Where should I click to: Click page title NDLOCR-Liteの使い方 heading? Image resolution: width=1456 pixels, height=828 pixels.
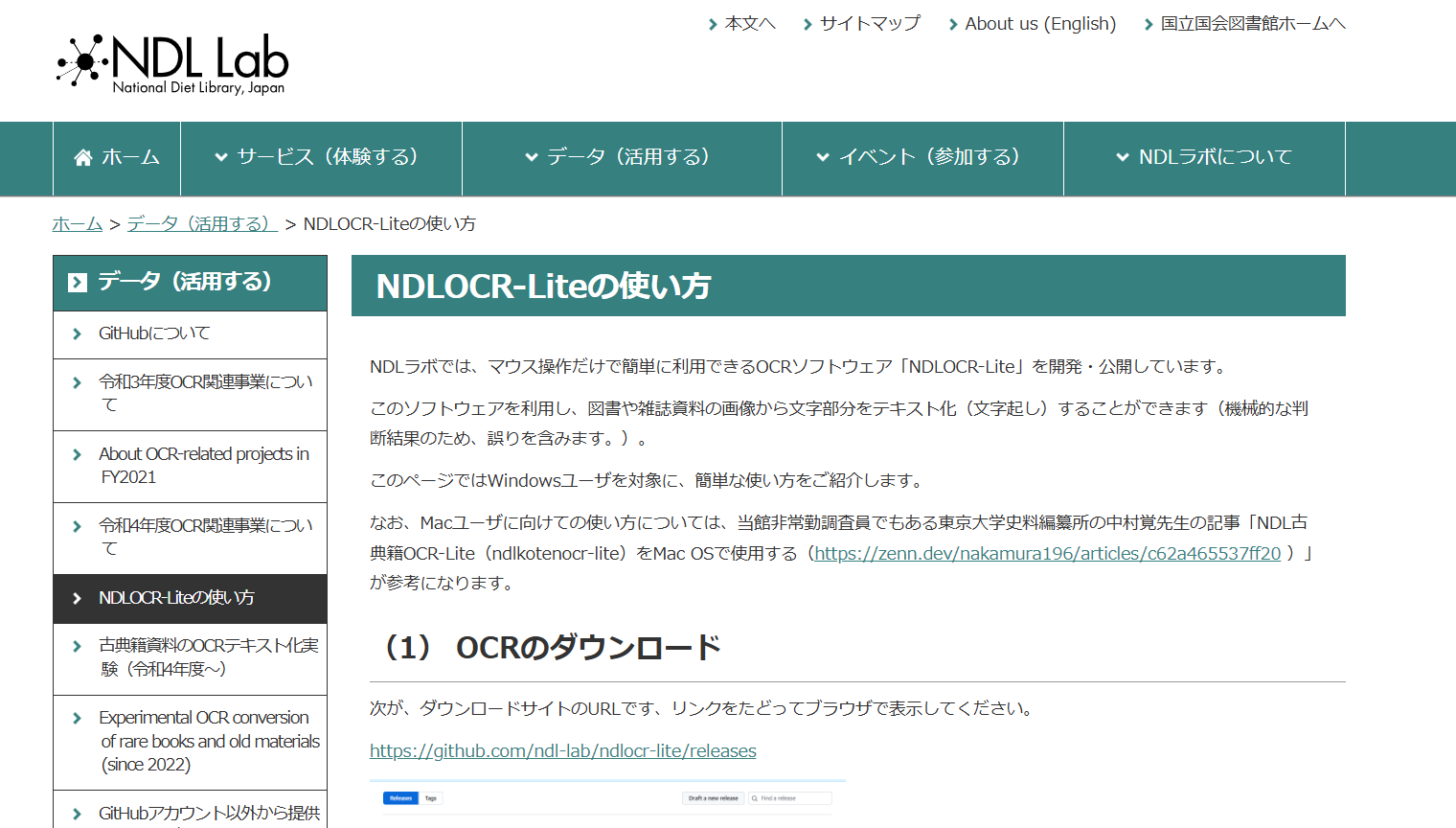point(543,287)
